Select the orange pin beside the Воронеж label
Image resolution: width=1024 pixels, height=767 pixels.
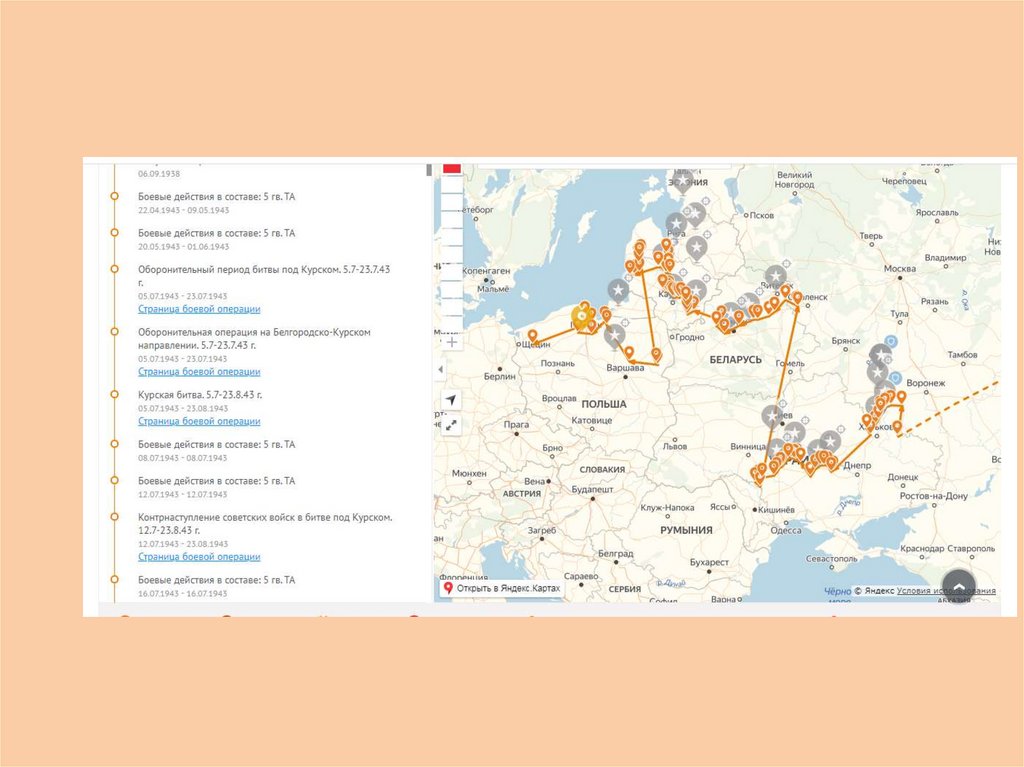tap(902, 397)
